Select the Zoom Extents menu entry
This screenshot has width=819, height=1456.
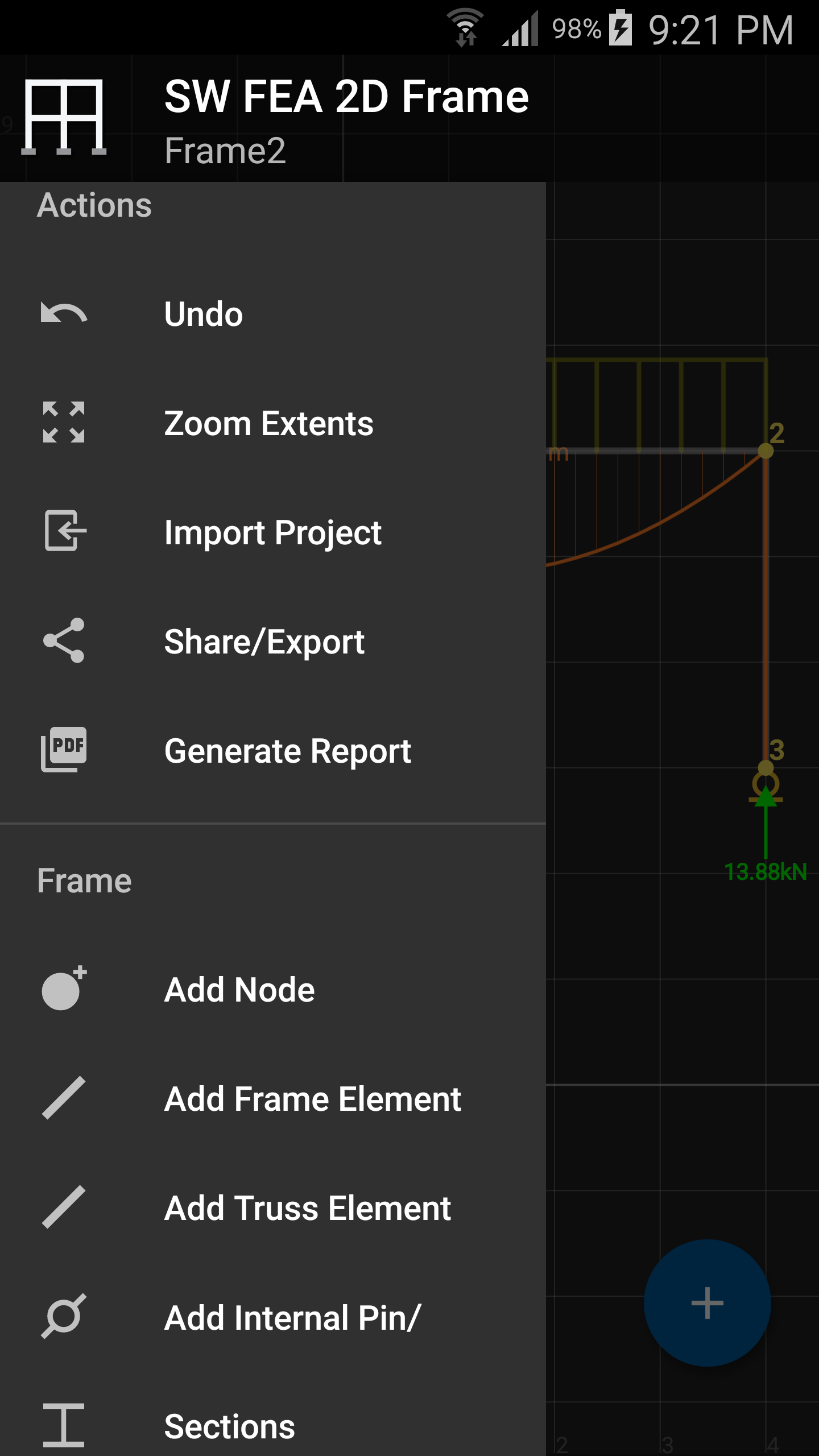pyautogui.click(x=268, y=424)
